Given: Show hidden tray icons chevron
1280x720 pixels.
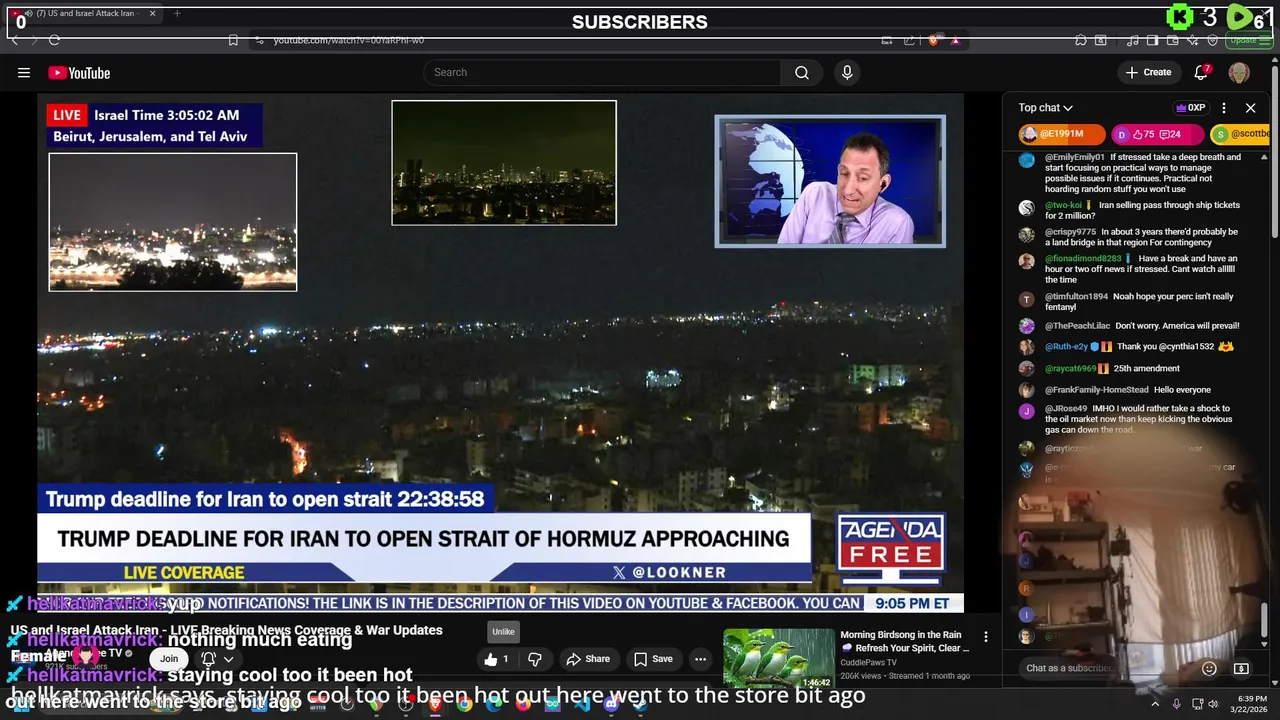Looking at the screenshot, I should pyautogui.click(x=1155, y=704).
